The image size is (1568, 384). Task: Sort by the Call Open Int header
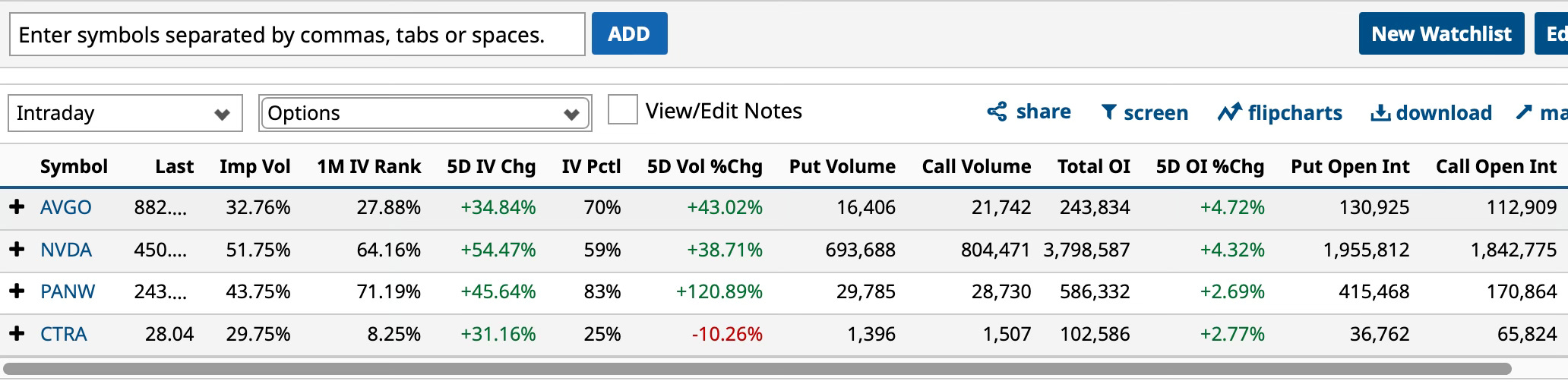pyautogui.click(x=1496, y=166)
